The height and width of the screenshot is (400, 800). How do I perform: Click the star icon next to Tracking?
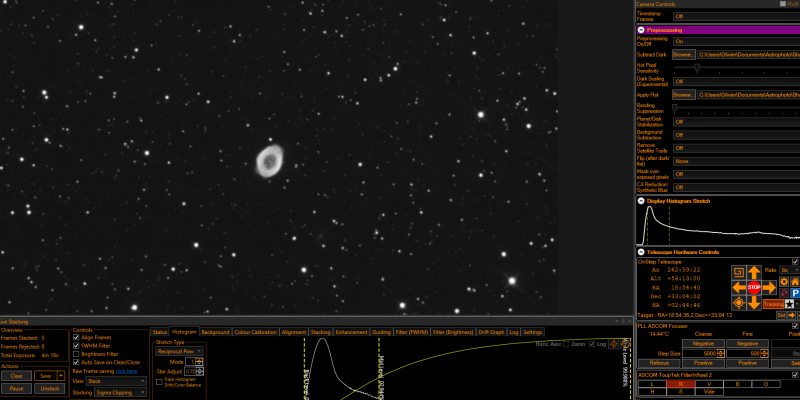coord(789,304)
